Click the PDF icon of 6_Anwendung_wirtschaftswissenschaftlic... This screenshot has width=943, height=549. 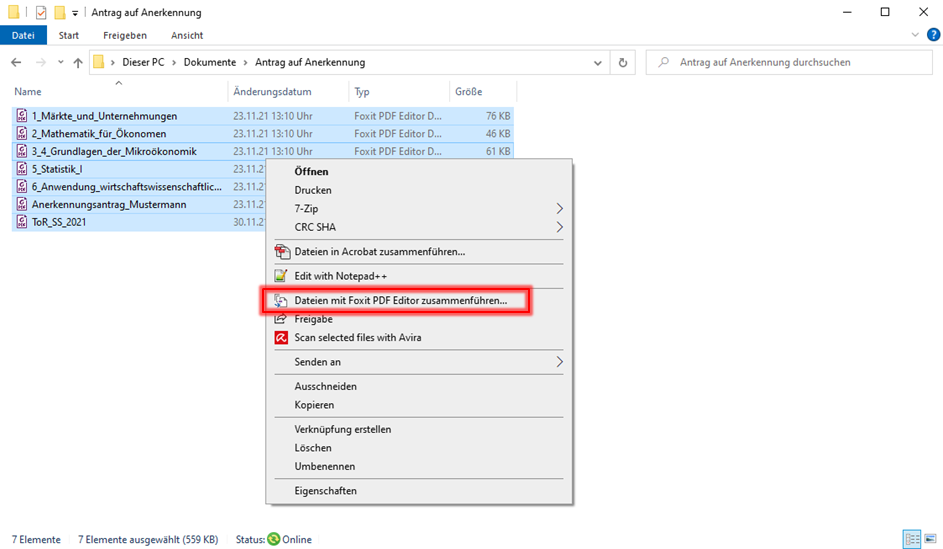22,186
